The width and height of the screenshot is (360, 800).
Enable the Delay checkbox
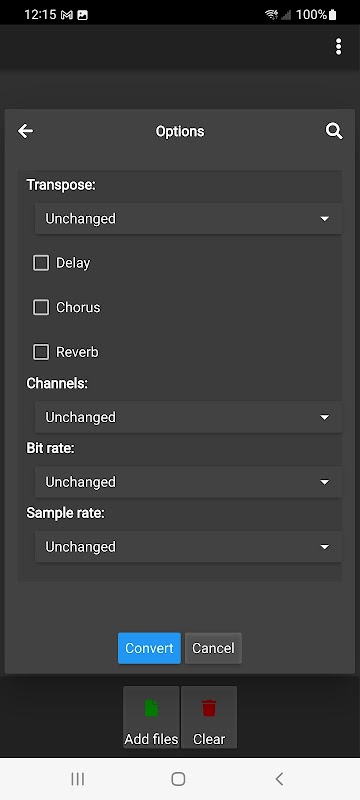click(41, 263)
